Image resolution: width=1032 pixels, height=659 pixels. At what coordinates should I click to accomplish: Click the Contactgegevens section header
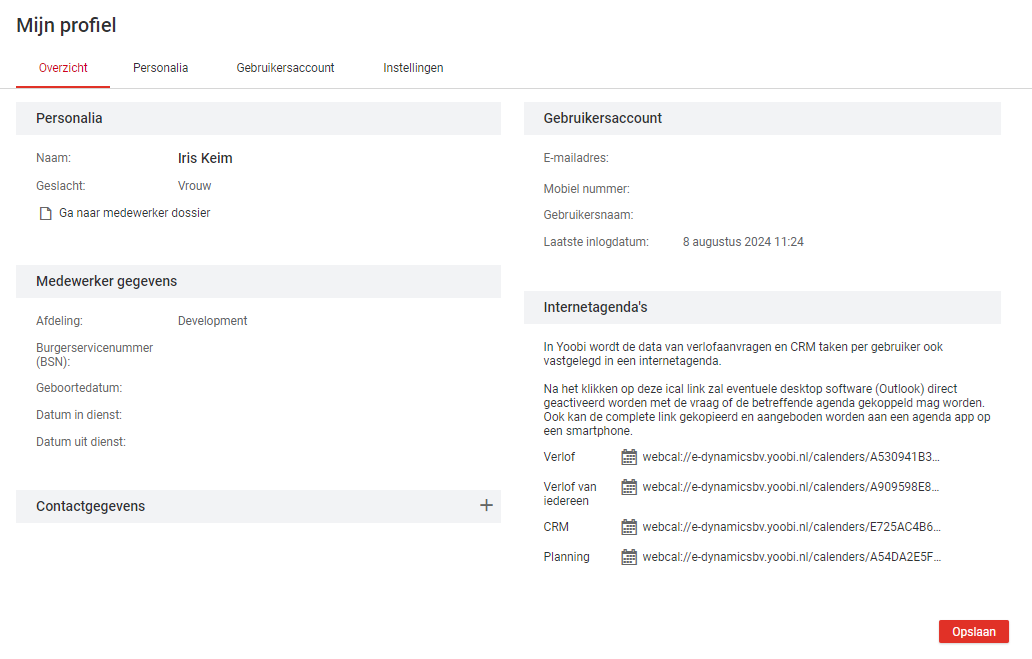258,506
